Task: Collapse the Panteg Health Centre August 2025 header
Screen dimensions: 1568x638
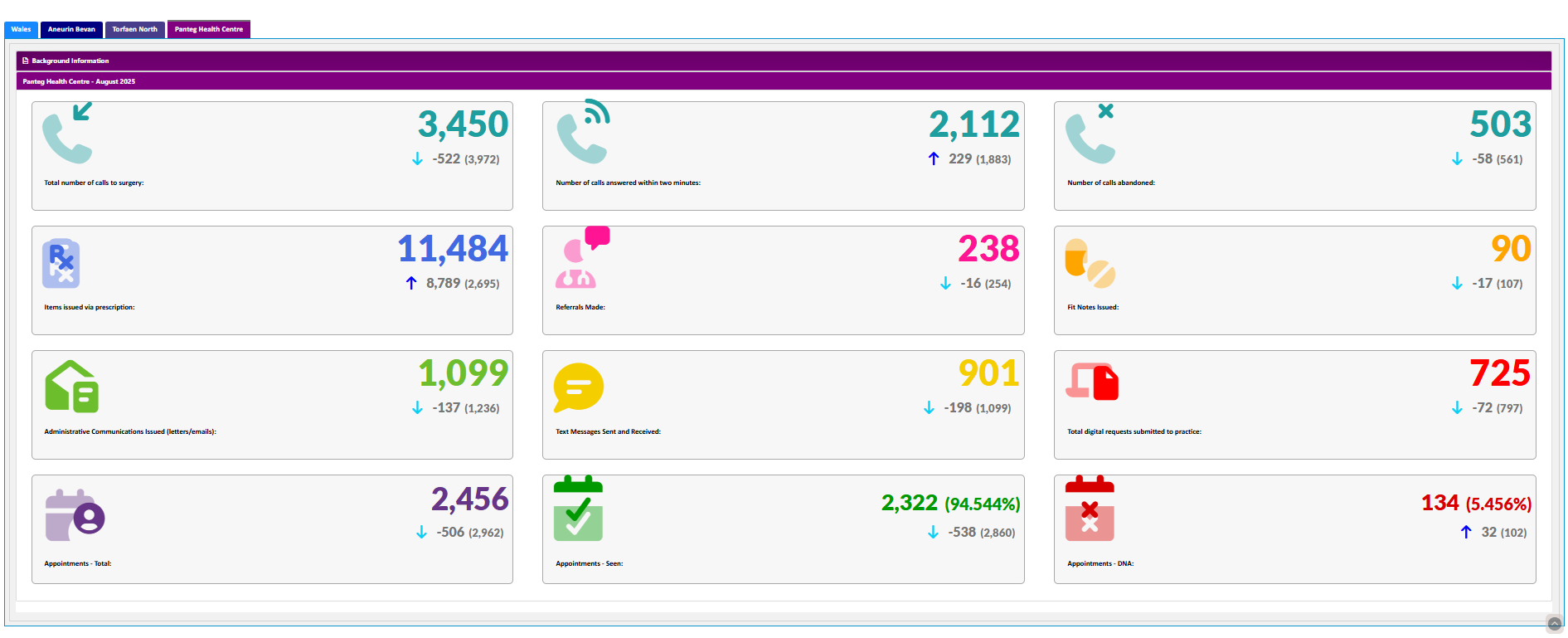Action: coord(79,81)
